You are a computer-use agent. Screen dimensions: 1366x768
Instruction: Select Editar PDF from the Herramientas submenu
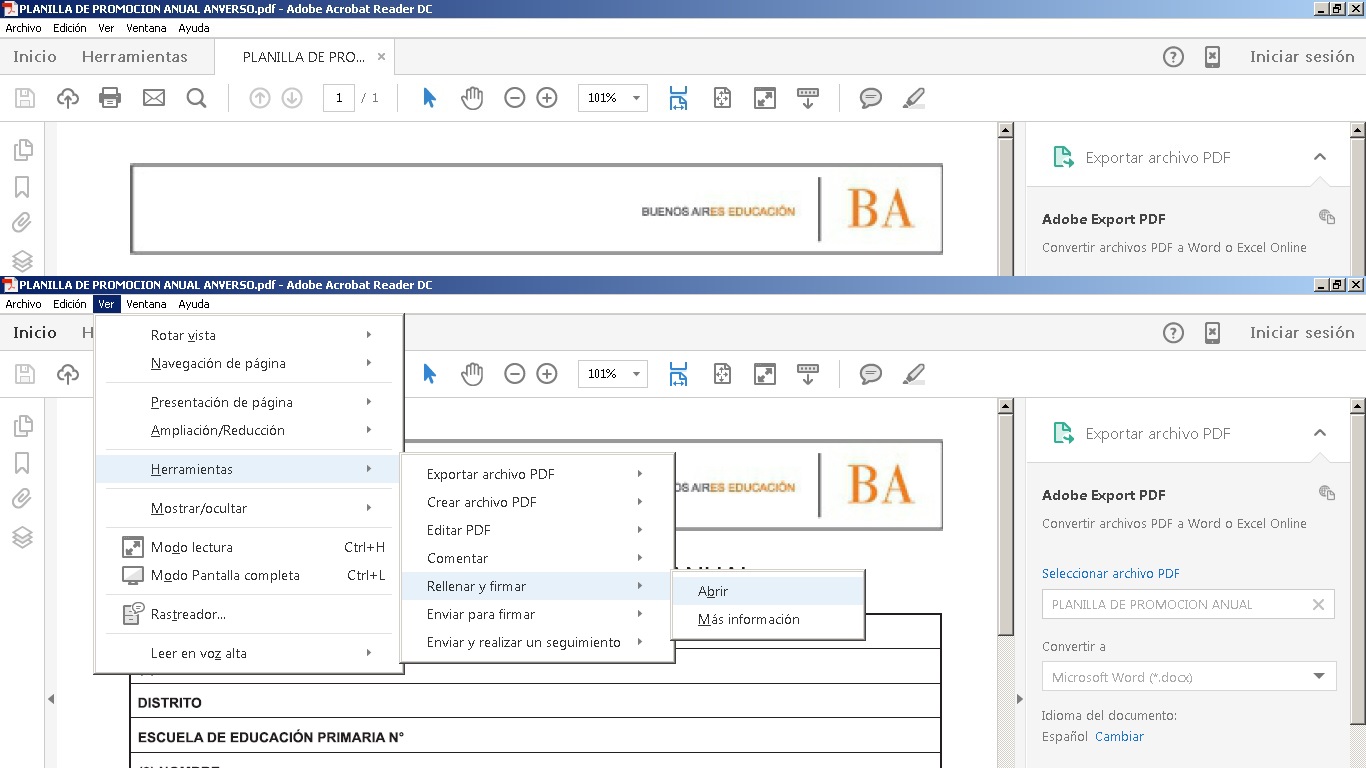click(459, 530)
